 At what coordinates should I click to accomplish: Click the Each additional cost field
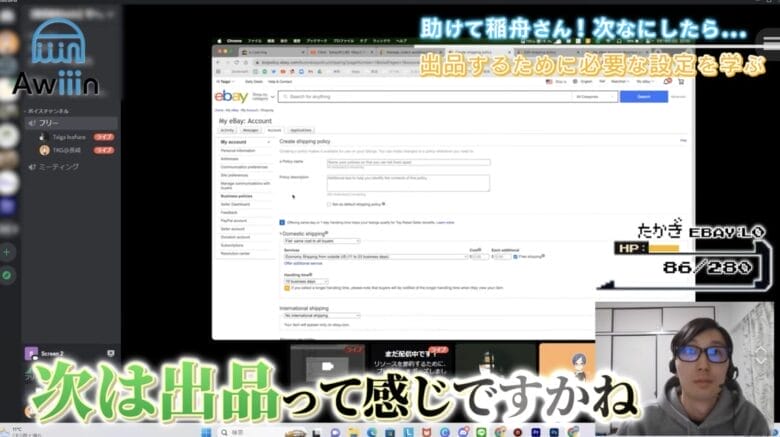coord(502,257)
